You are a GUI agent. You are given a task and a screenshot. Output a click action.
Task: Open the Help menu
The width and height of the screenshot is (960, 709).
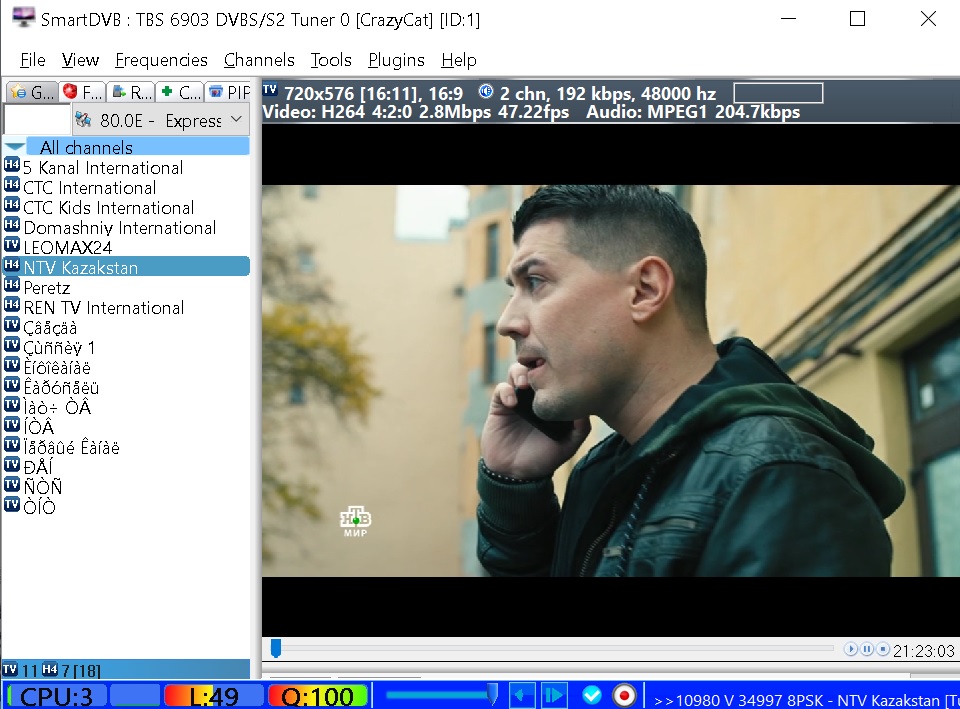click(459, 60)
